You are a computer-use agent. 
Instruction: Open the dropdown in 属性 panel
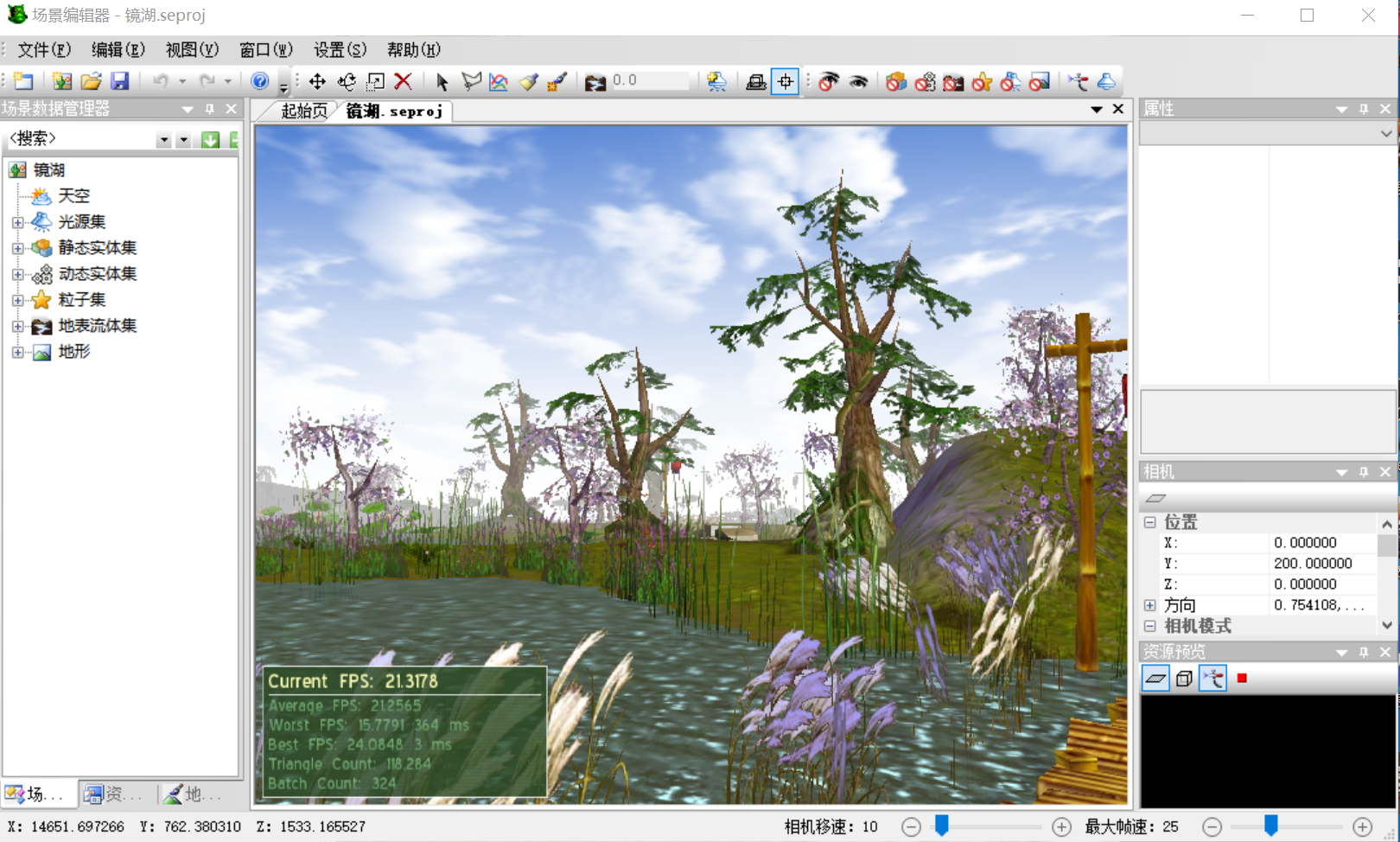[1386, 134]
